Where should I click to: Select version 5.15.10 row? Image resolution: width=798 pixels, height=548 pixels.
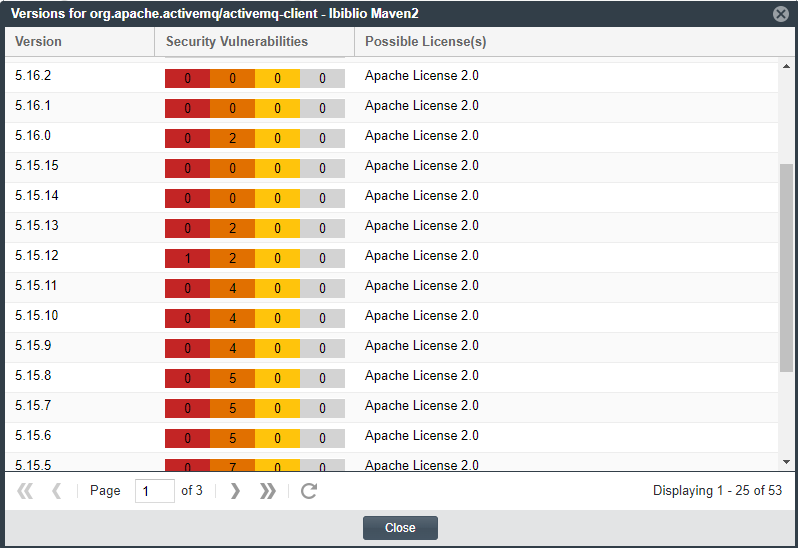click(x=391, y=318)
